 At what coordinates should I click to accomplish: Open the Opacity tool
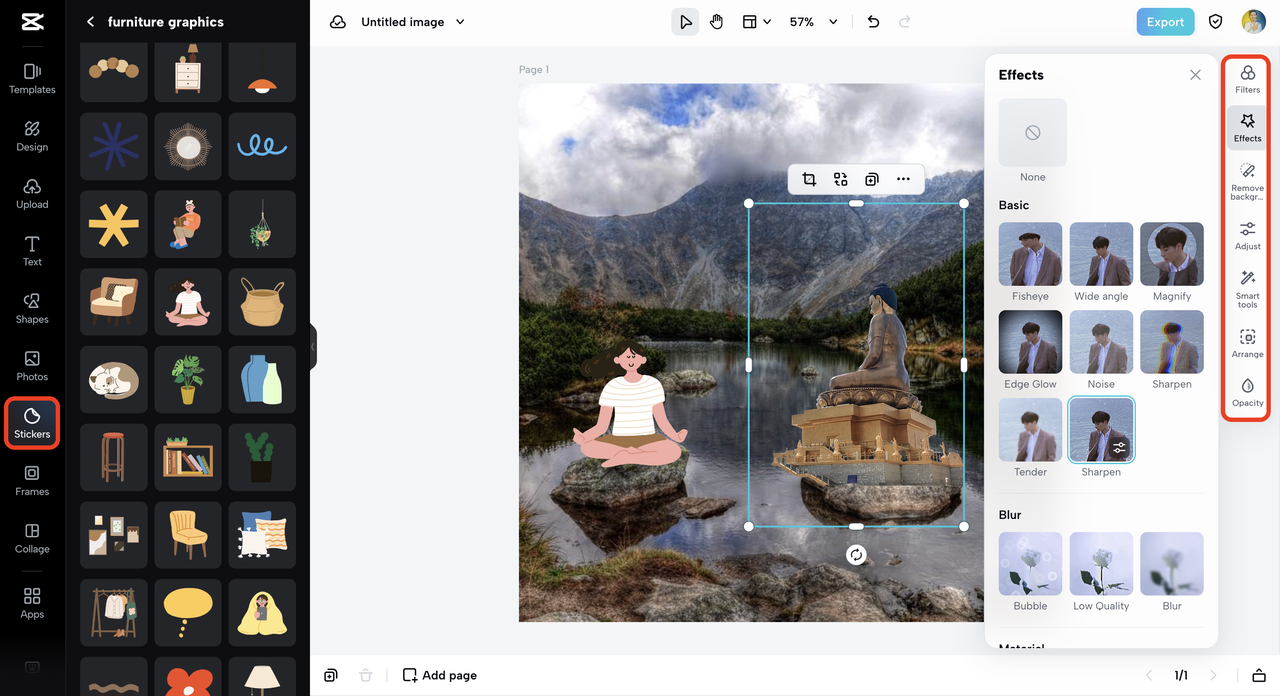point(1247,392)
